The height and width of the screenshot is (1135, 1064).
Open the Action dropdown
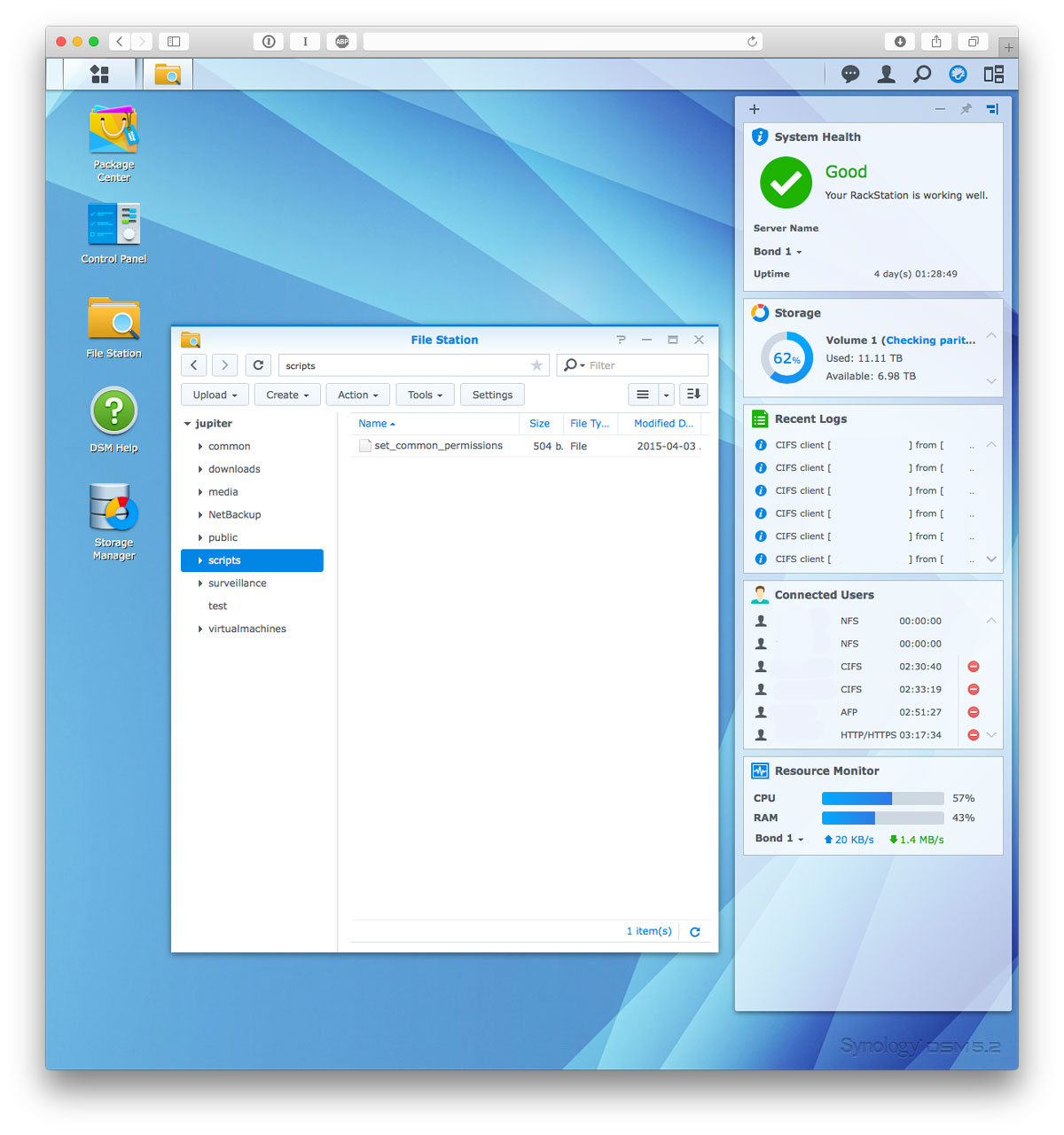point(358,395)
